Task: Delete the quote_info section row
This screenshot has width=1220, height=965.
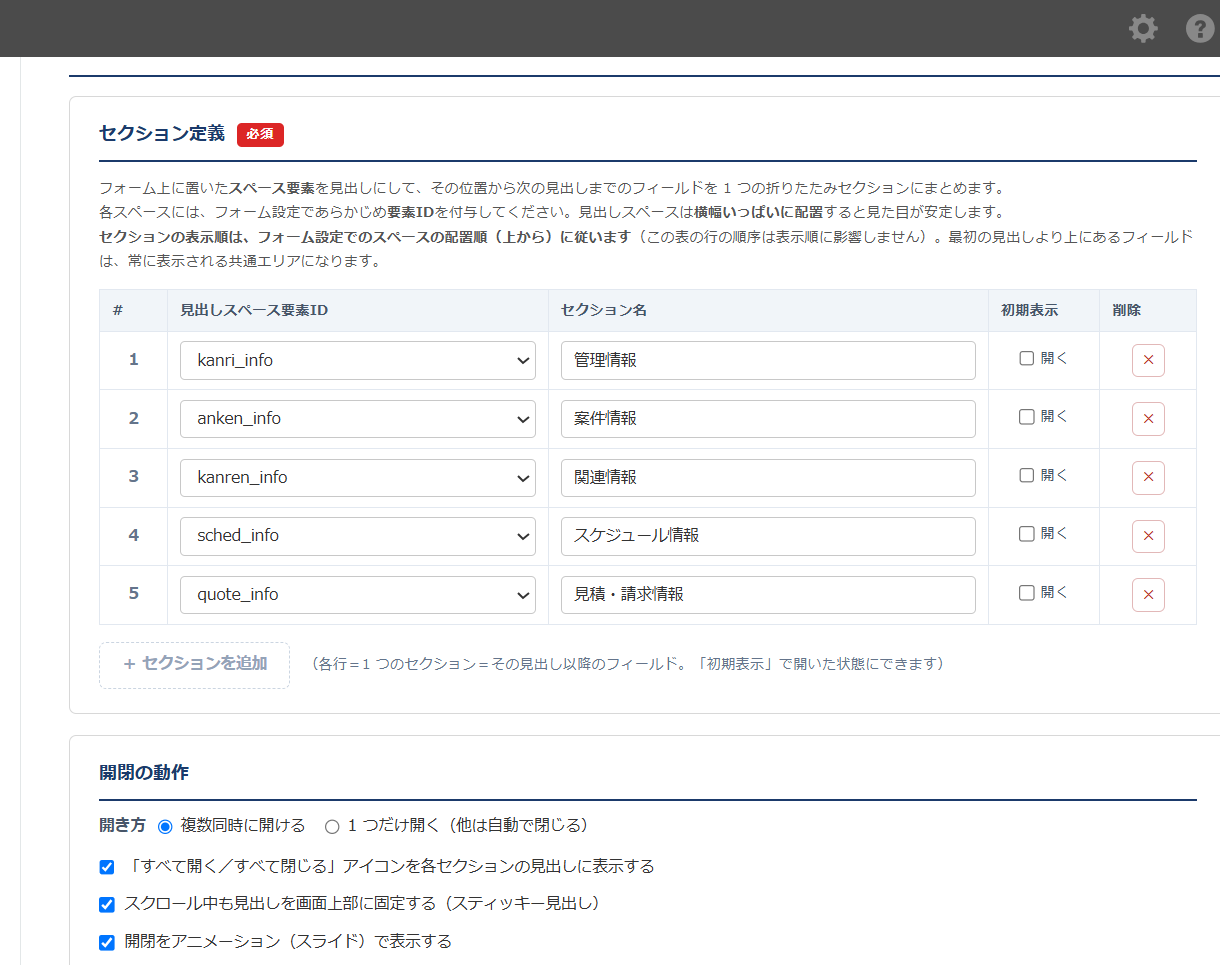Action: click(1148, 595)
